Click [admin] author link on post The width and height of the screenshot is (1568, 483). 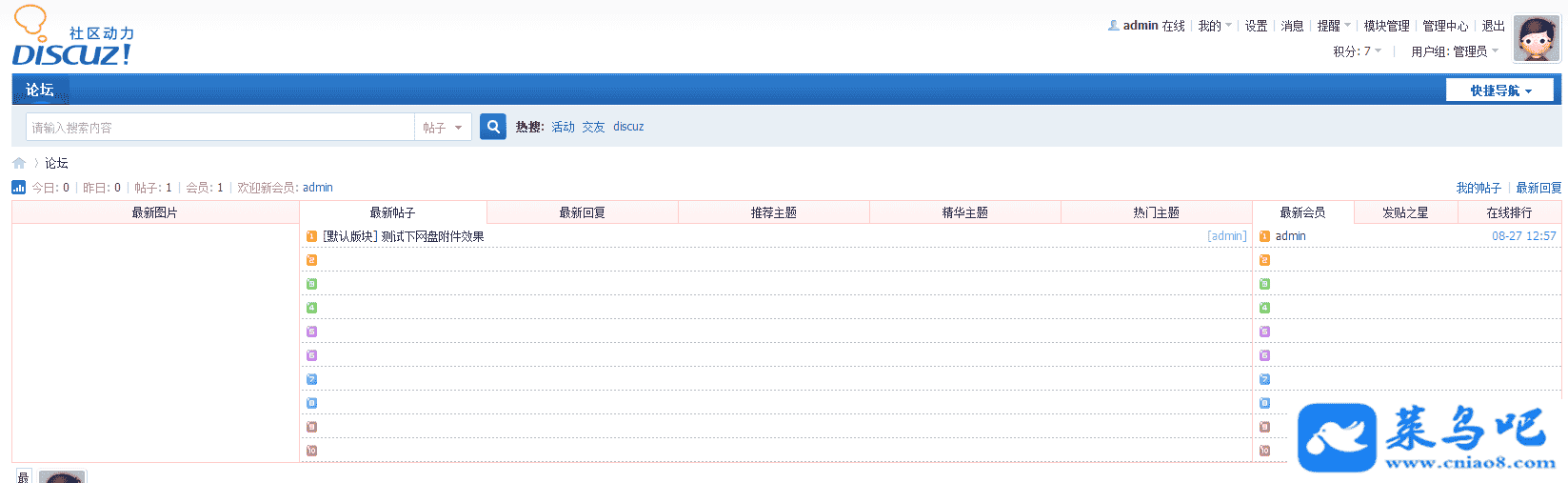(1227, 236)
